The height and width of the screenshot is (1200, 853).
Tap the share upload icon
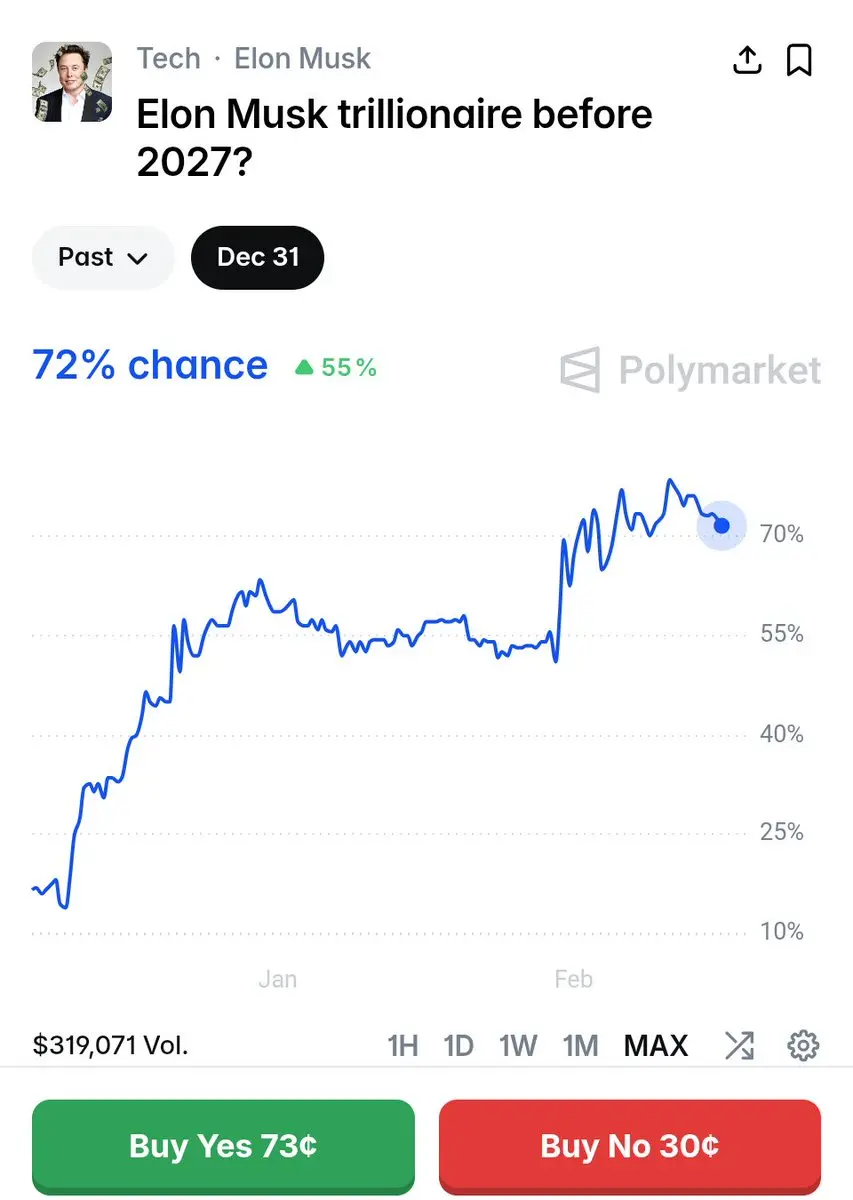747,61
